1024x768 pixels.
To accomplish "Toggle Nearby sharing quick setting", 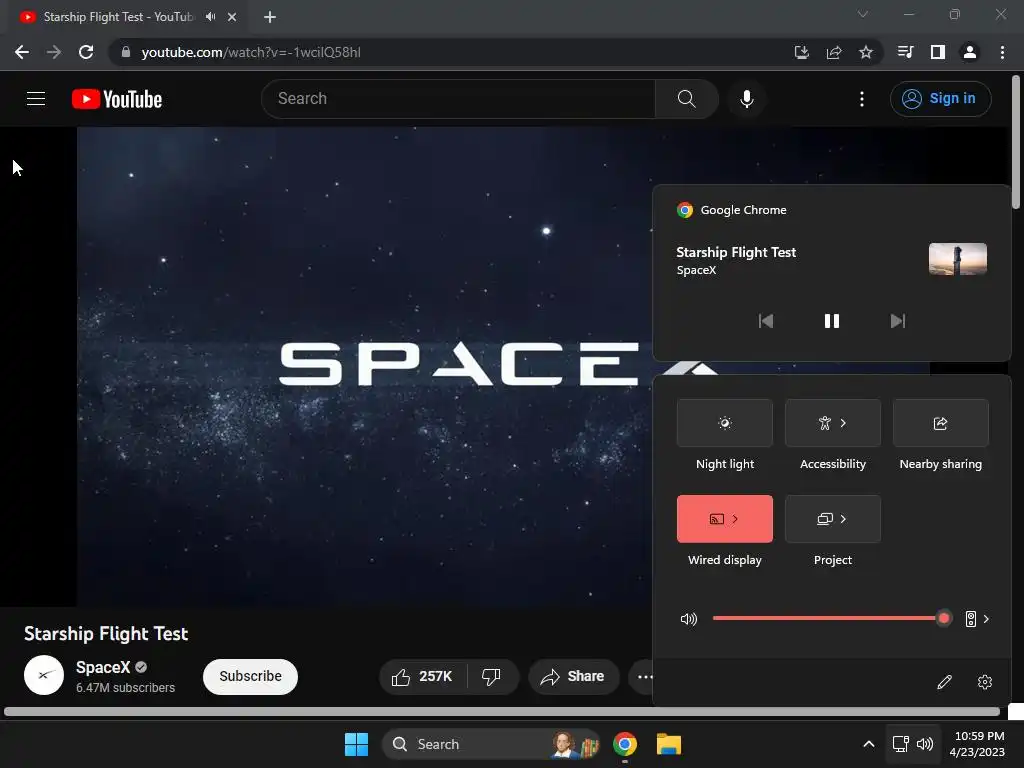I will click(x=940, y=423).
